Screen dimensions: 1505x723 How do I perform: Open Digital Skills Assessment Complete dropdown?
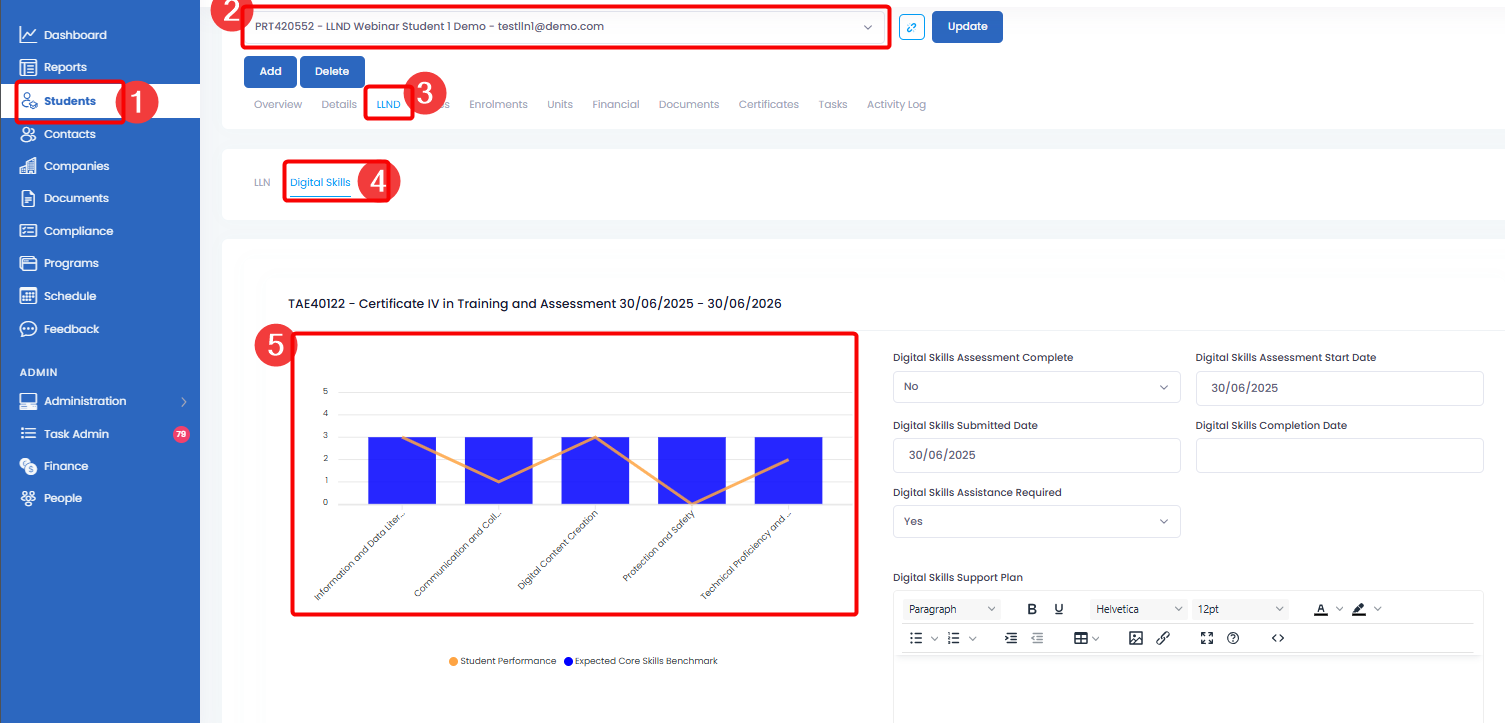pos(1036,387)
